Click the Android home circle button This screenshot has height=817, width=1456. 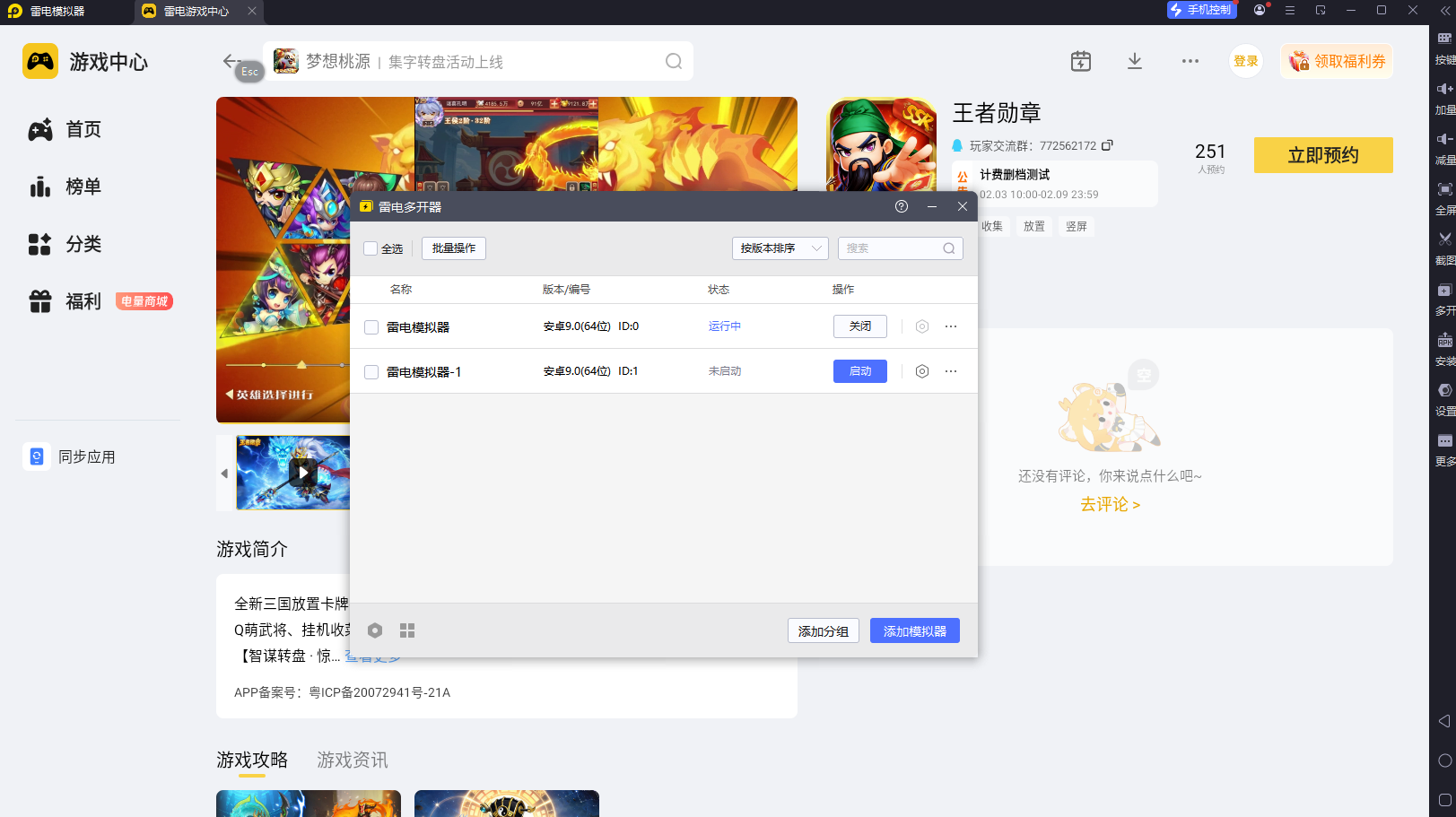pos(1444,761)
